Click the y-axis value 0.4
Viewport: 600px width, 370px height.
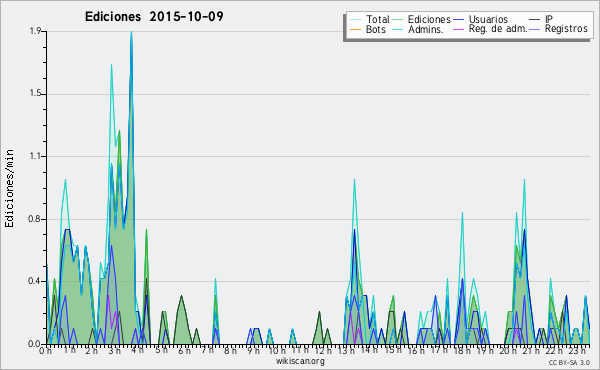(35, 281)
